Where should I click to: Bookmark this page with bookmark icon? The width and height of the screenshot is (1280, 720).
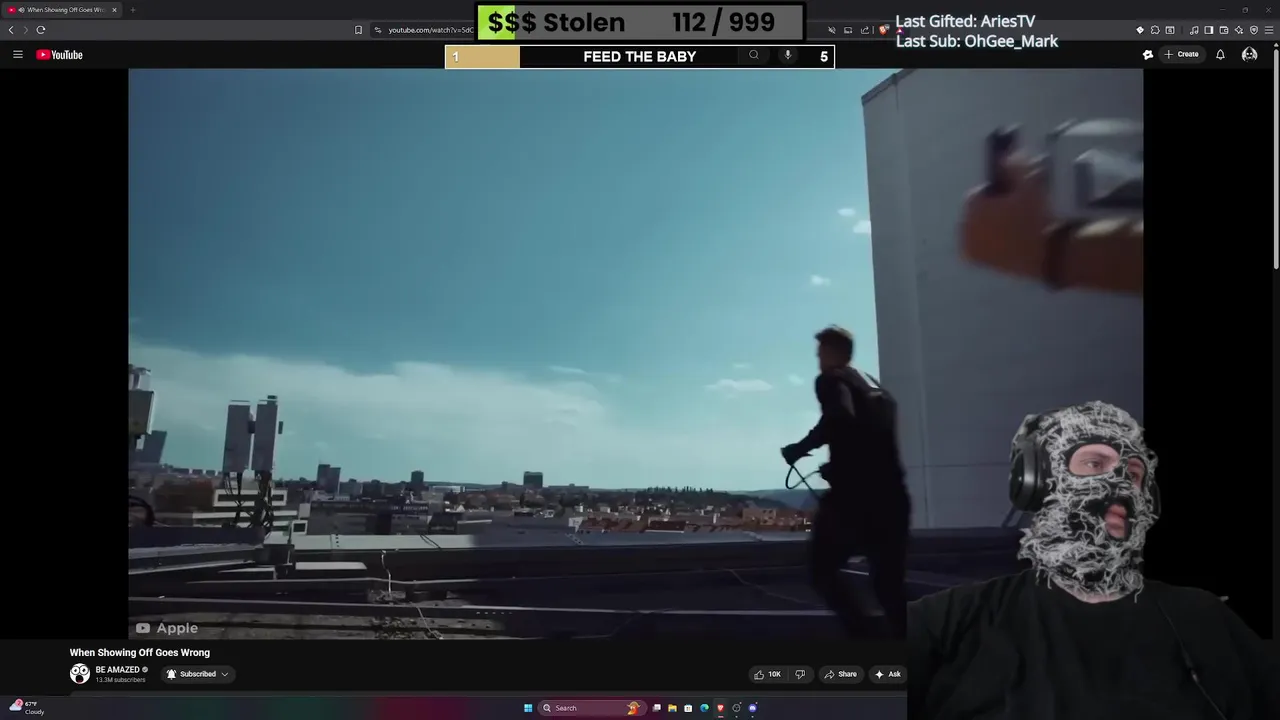[359, 30]
